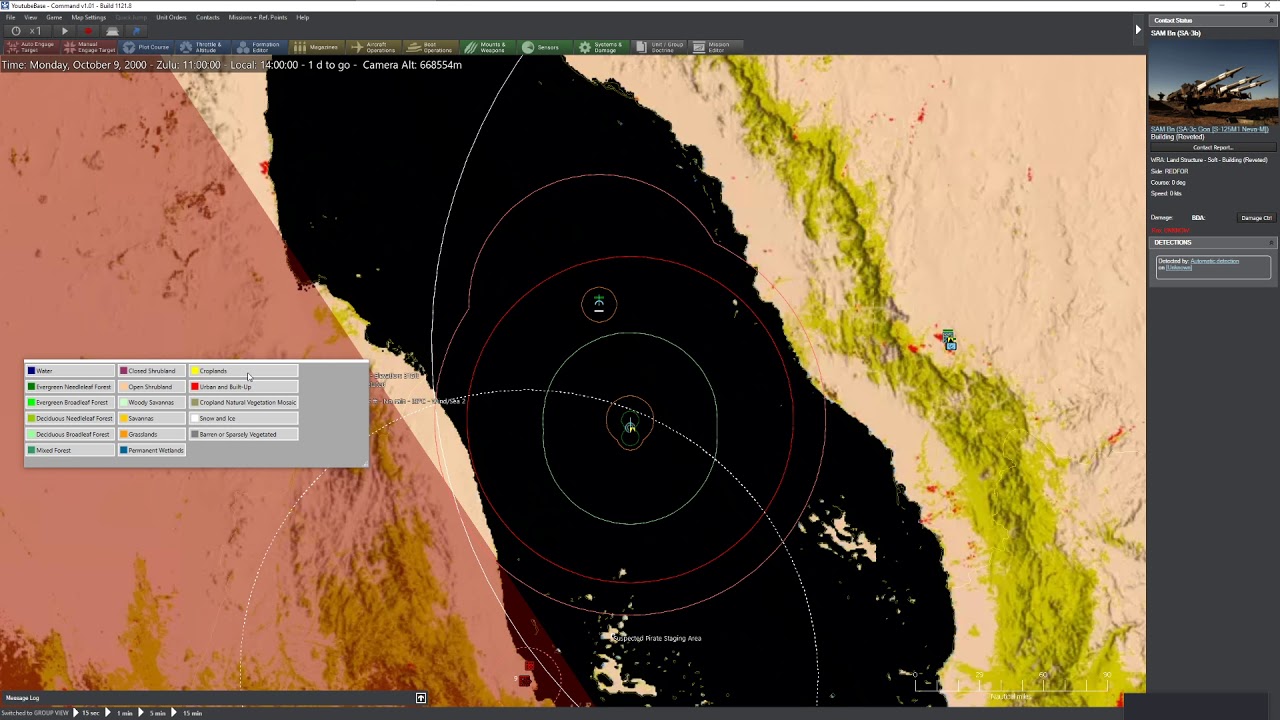Click the blue arrow icon in toolbar
The height and width of the screenshot is (720, 1280).
point(136,31)
